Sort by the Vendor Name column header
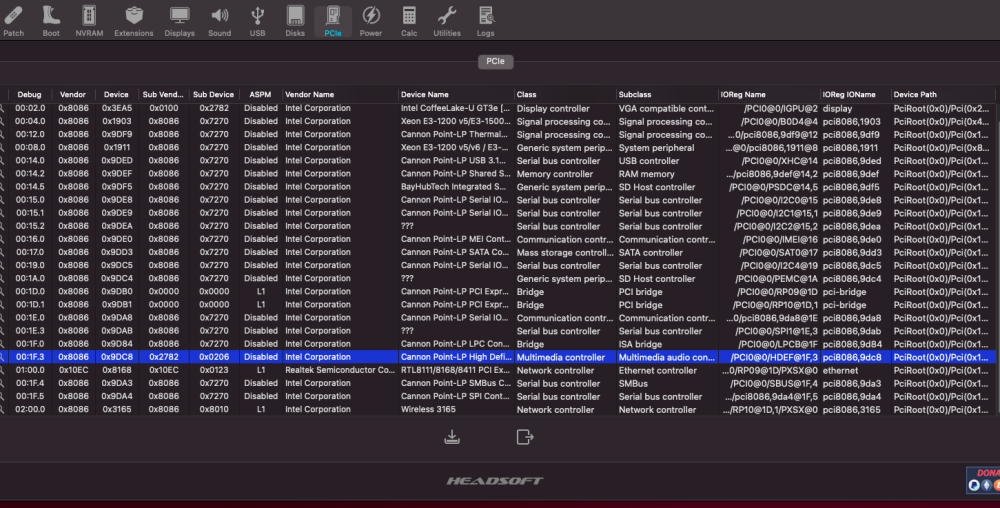Screen dimensions: 1000x508 point(309,94)
